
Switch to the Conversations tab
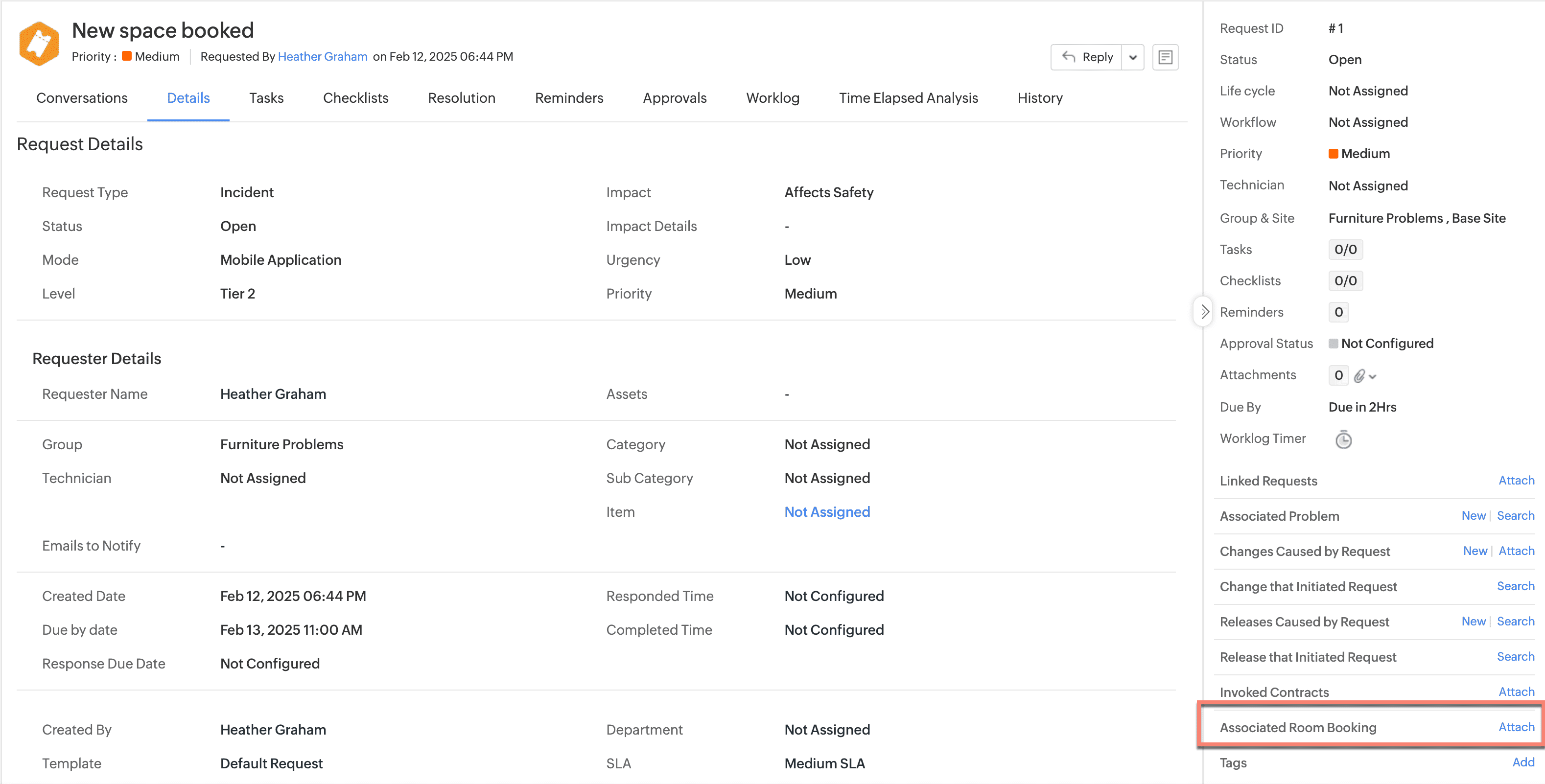82,98
